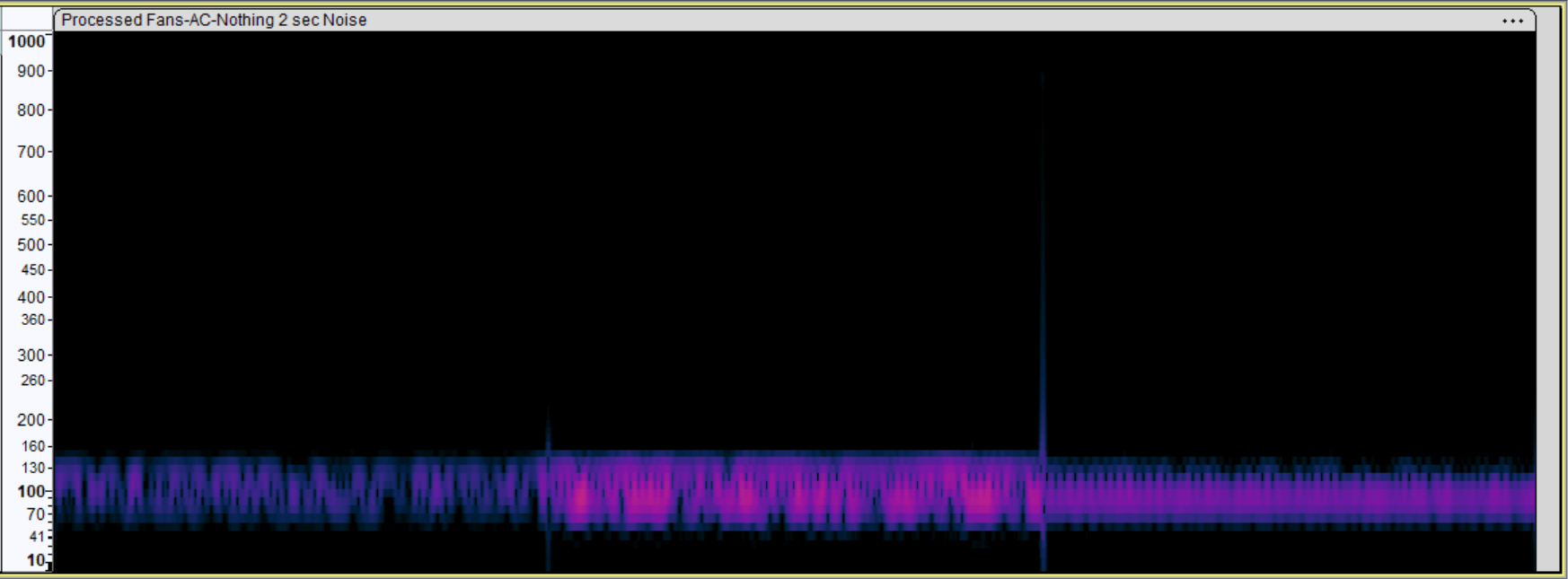This screenshot has height=579, width=1568.
Task: Click the bold 100 frequency label
Action: 31,491
